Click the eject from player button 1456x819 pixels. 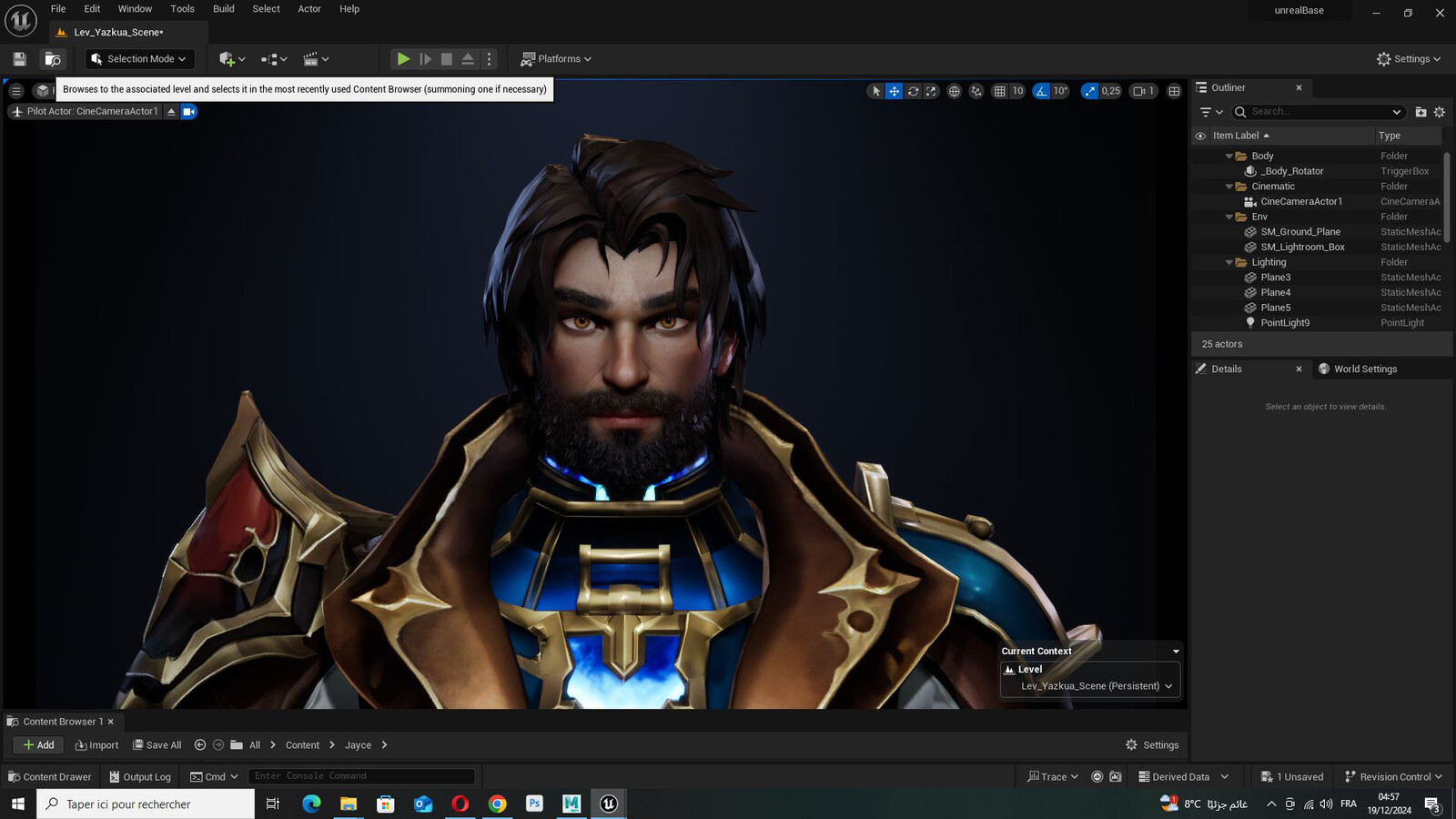(x=468, y=59)
